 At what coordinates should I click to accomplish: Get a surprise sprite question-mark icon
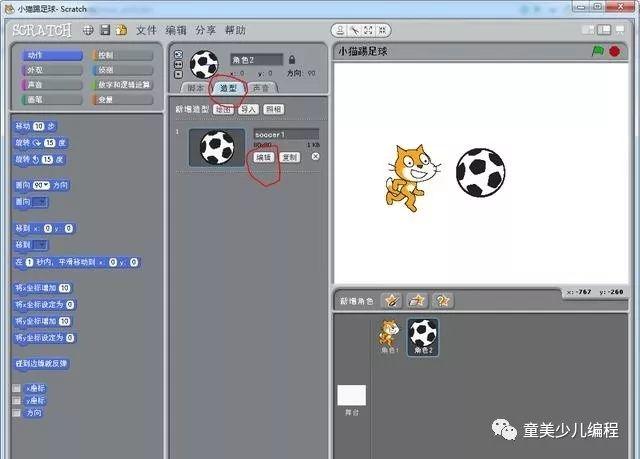[443, 301]
